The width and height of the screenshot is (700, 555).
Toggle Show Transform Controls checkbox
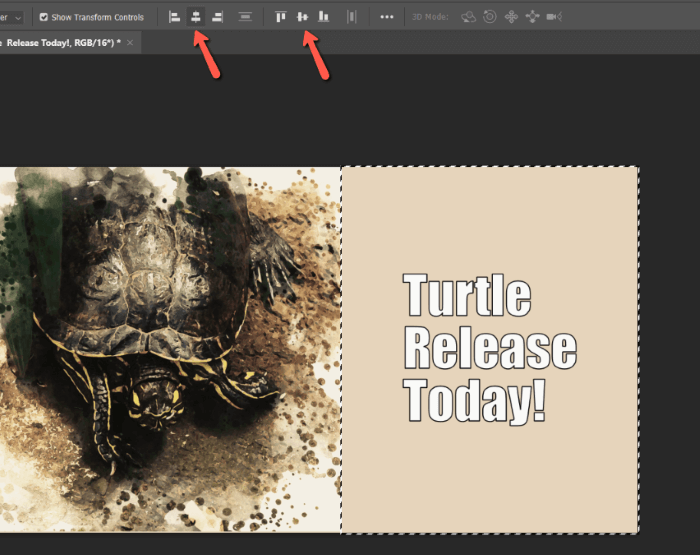click(x=44, y=17)
